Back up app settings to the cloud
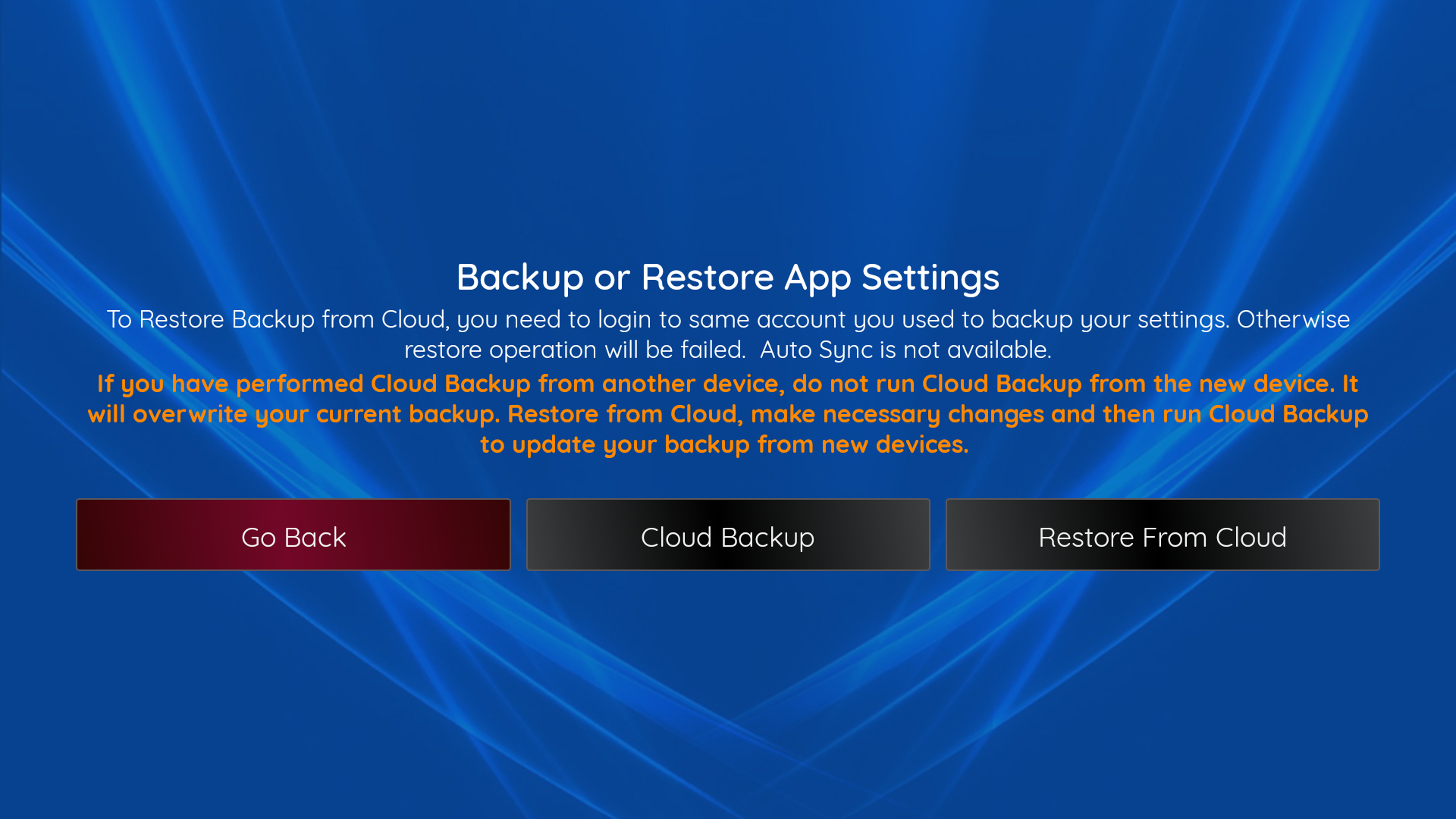1456x819 pixels. click(x=727, y=535)
